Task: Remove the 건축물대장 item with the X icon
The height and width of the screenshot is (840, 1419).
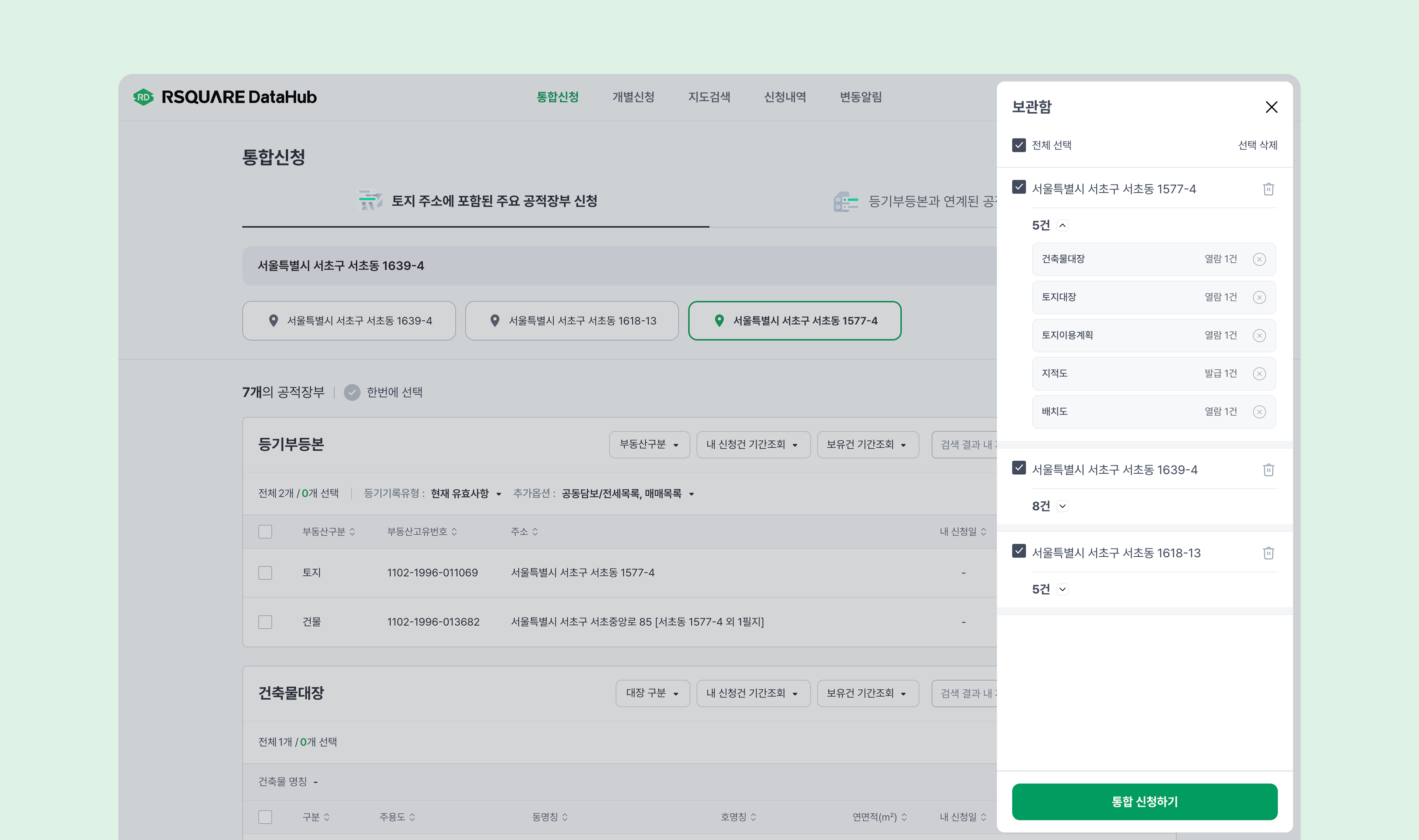Action: pos(1259,259)
